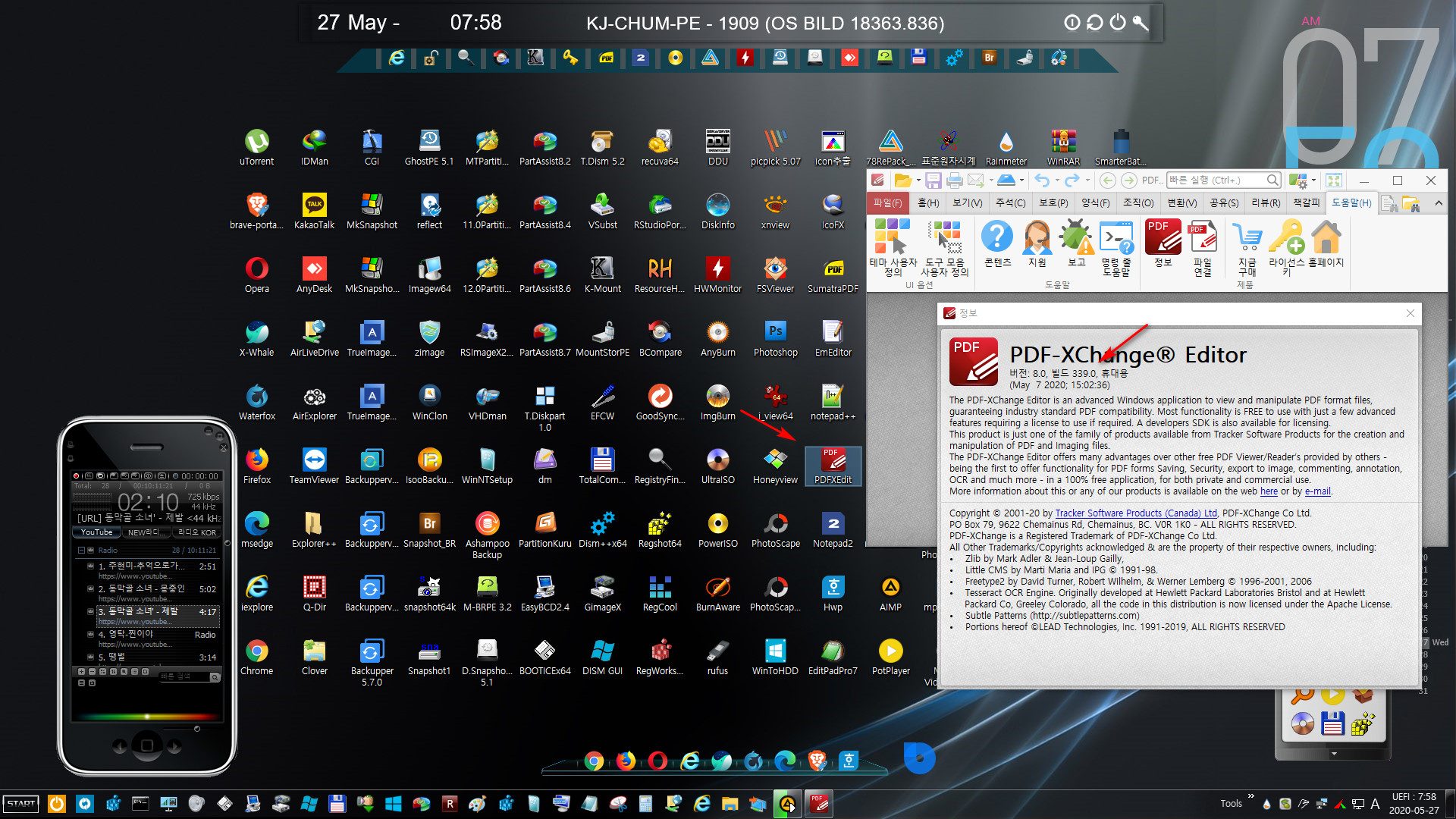
Task: Click the e-mail link in About dialog
Action: pyautogui.click(x=1318, y=491)
